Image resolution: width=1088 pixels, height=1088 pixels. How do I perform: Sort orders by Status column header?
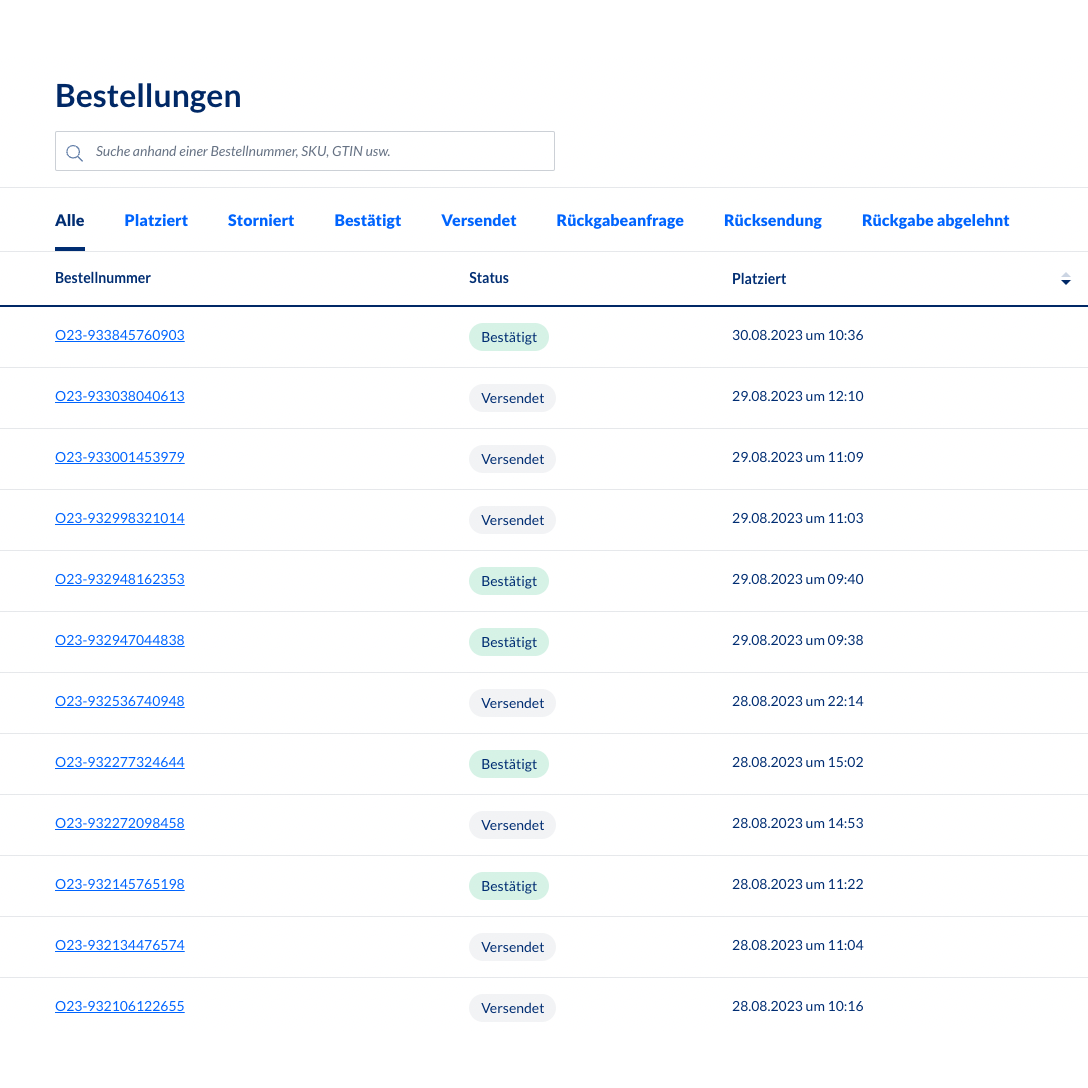[x=489, y=278]
